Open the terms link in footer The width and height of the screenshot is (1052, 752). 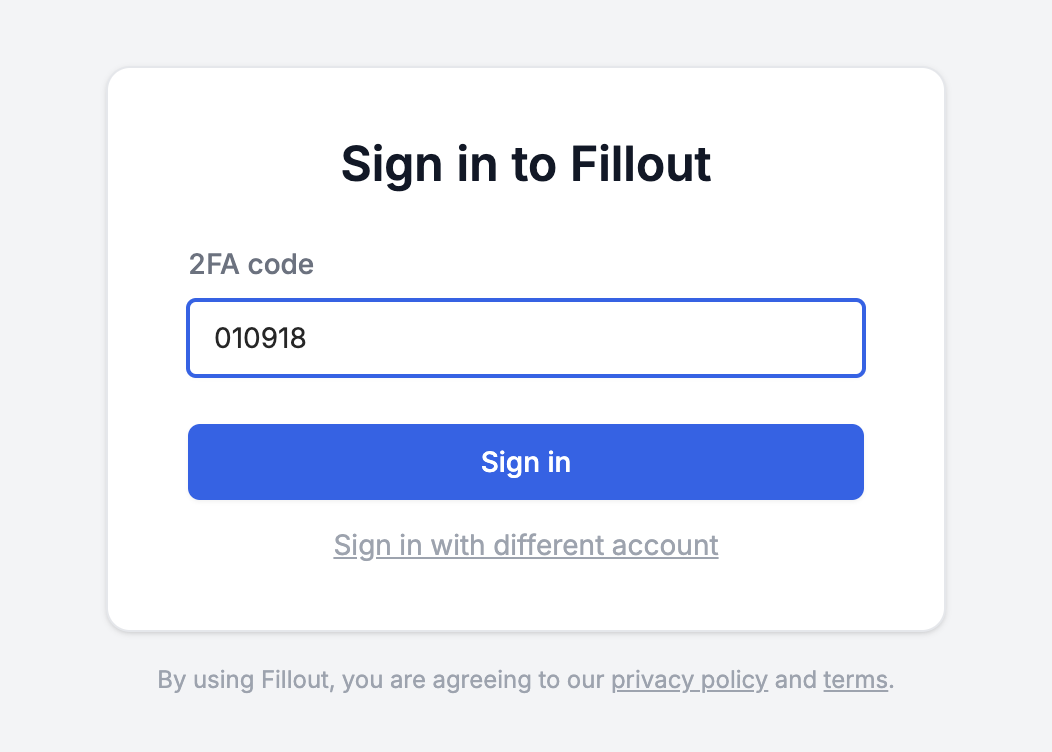point(855,680)
